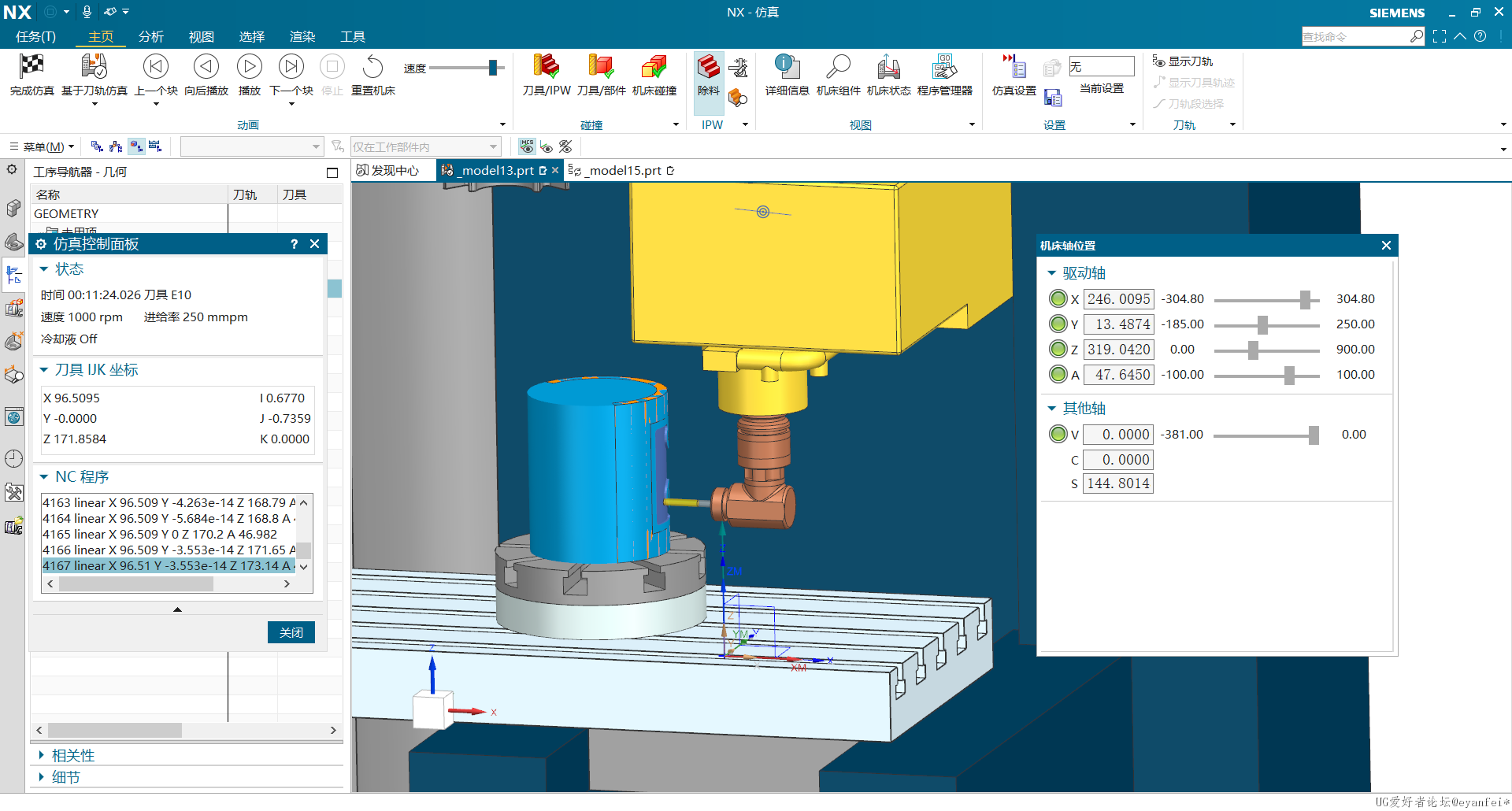The image size is (1512, 811).
Task: Close the 仿真控制面板 dialog
Action: [314, 244]
